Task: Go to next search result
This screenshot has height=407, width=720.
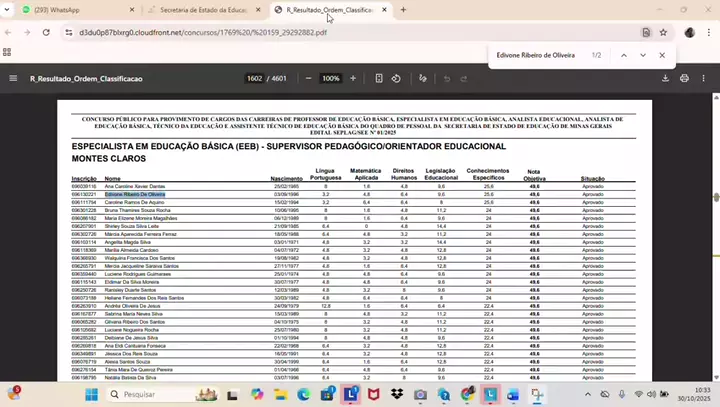Action: [x=643, y=55]
